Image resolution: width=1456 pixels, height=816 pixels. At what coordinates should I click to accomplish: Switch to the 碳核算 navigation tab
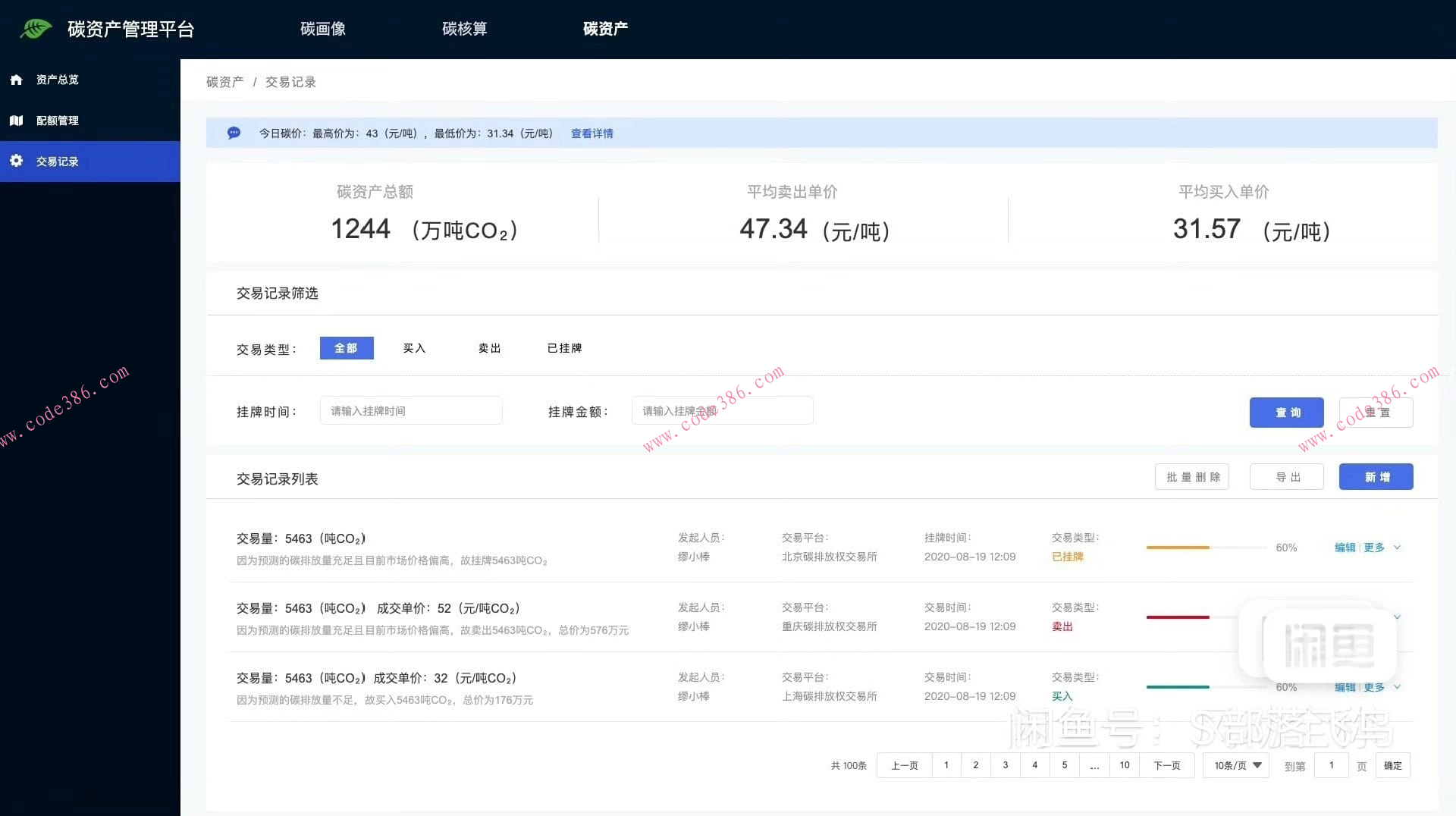(465, 29)
